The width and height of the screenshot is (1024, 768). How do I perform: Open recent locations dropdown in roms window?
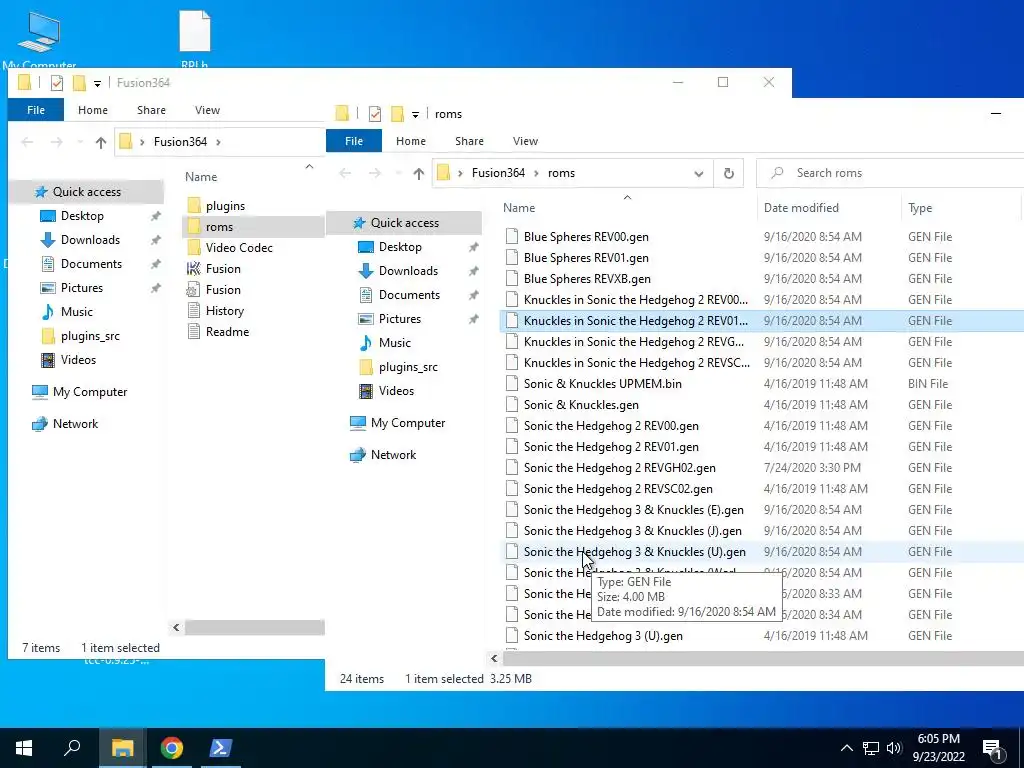tap(399, 173)
